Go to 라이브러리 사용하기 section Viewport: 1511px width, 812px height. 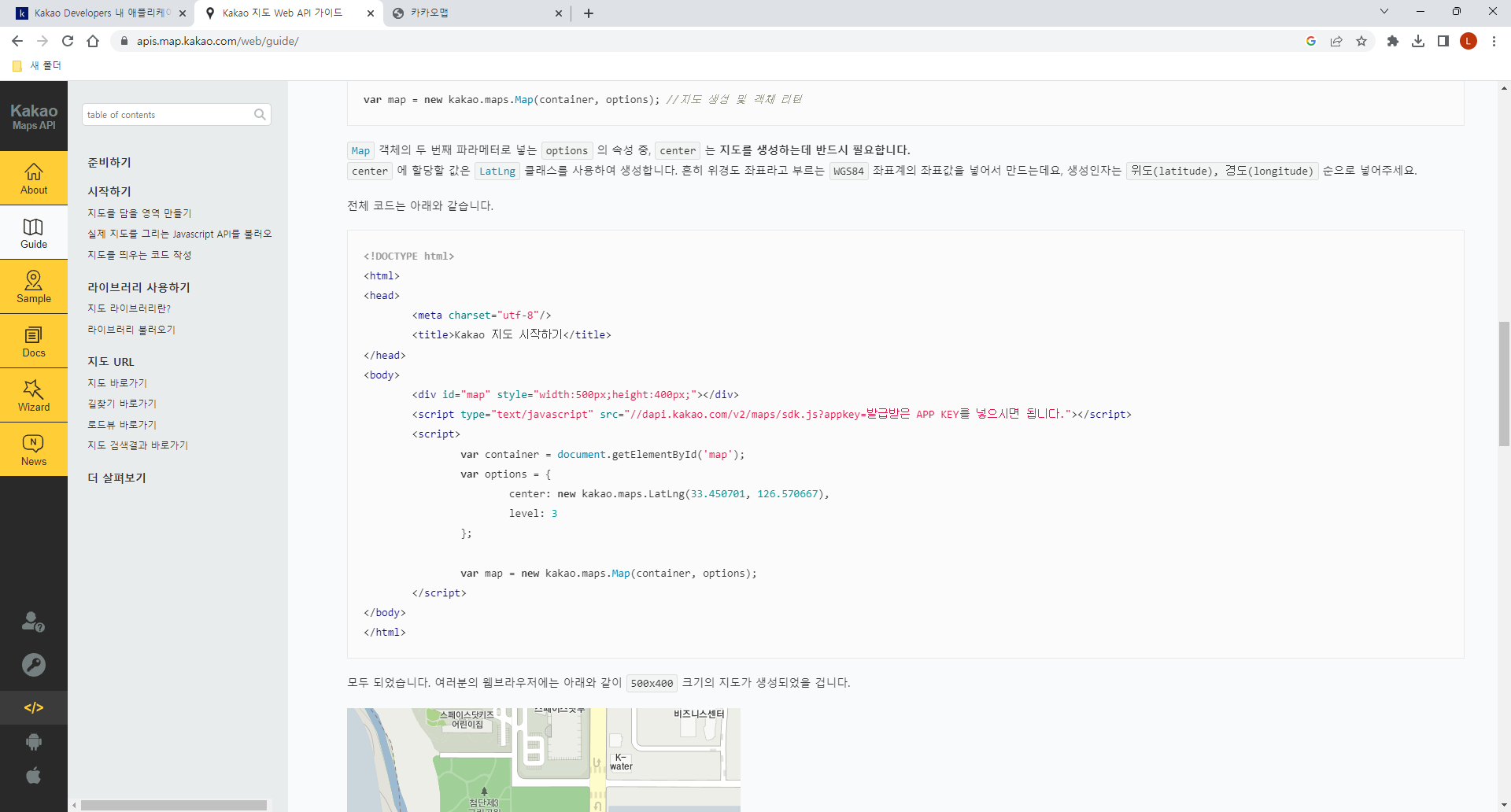[139, 287]
